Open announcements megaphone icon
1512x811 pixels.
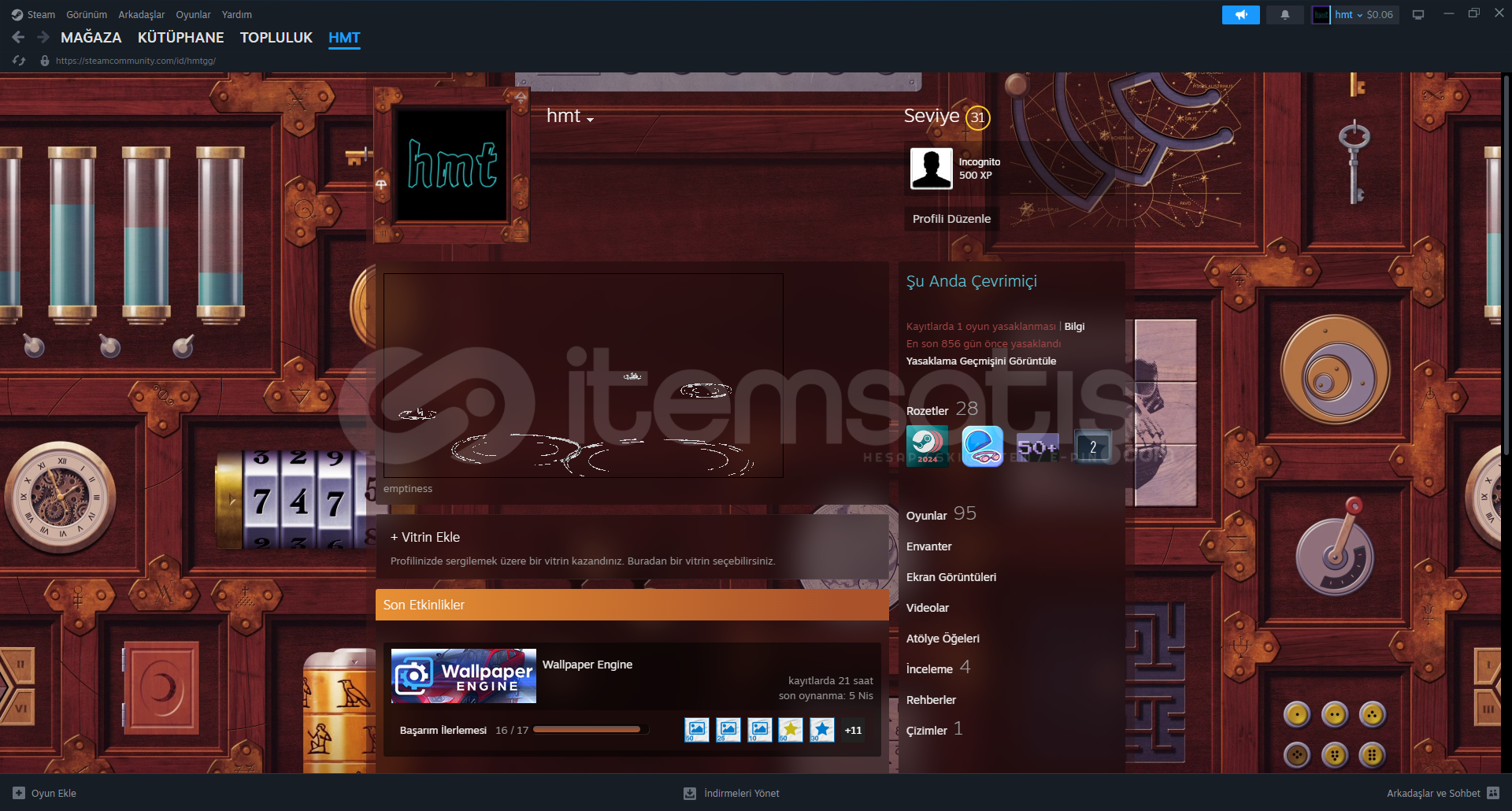pyautogui.click(x=1241, y=15)
